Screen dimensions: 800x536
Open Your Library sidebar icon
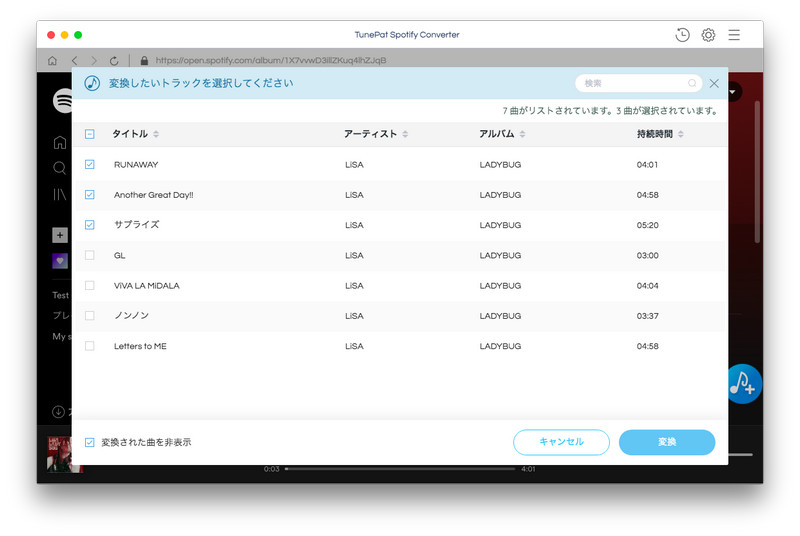tap(60, 194)
